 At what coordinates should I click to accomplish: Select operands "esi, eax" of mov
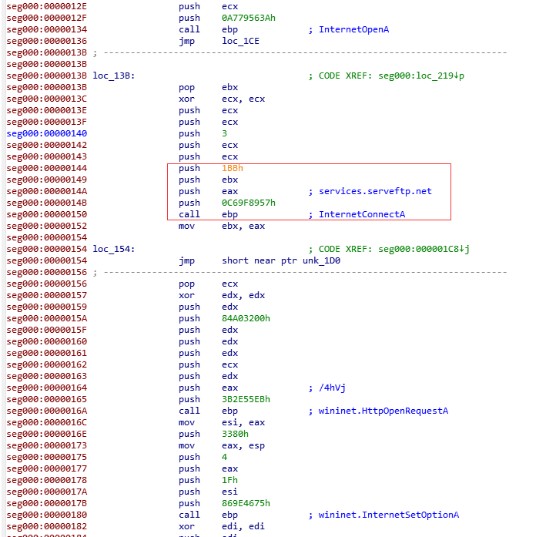(243, 423)
